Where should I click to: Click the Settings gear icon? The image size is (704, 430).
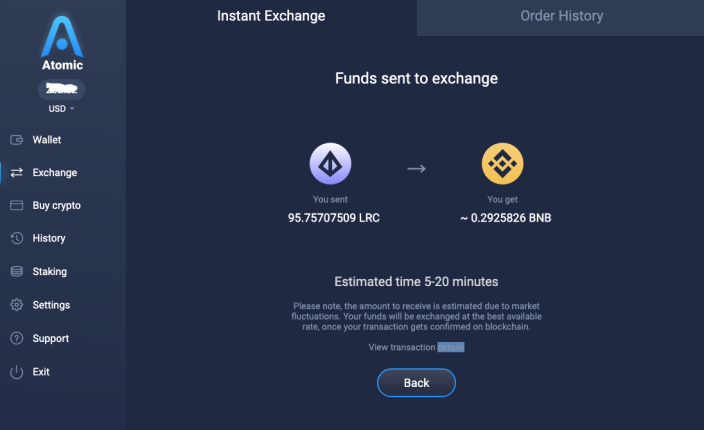click(x=17, y=305)
